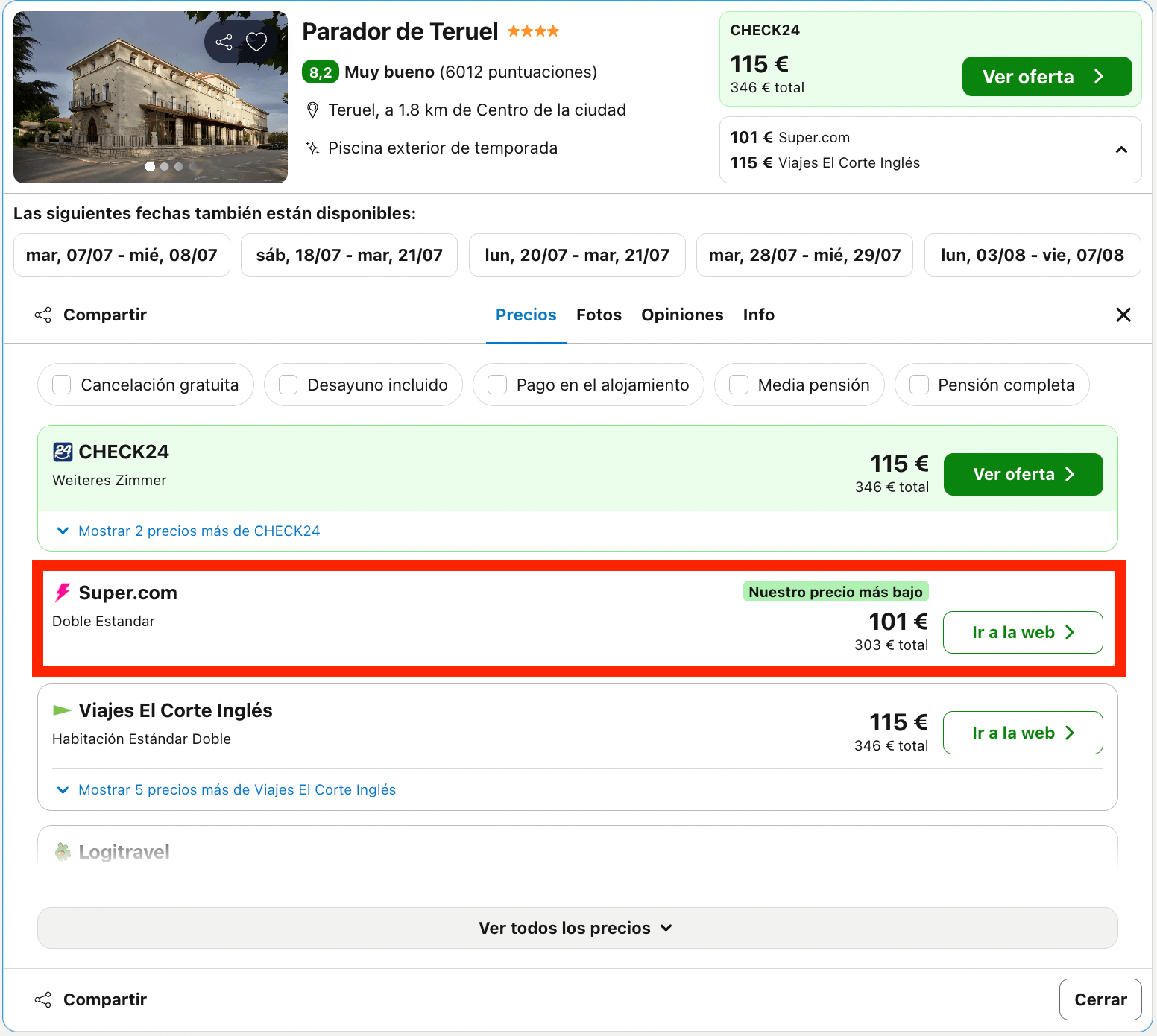Click the Cerrar button

(1100, 999)
